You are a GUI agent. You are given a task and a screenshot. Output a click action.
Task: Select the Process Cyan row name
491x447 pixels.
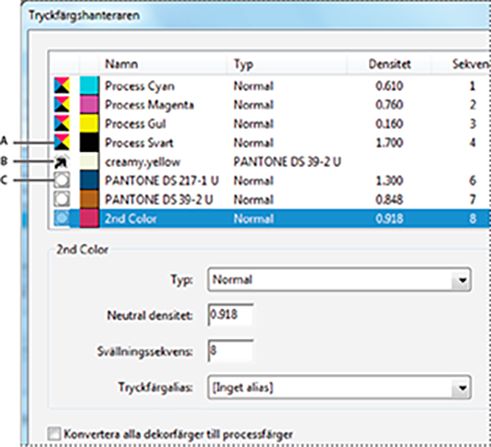[x=140, y=86]
